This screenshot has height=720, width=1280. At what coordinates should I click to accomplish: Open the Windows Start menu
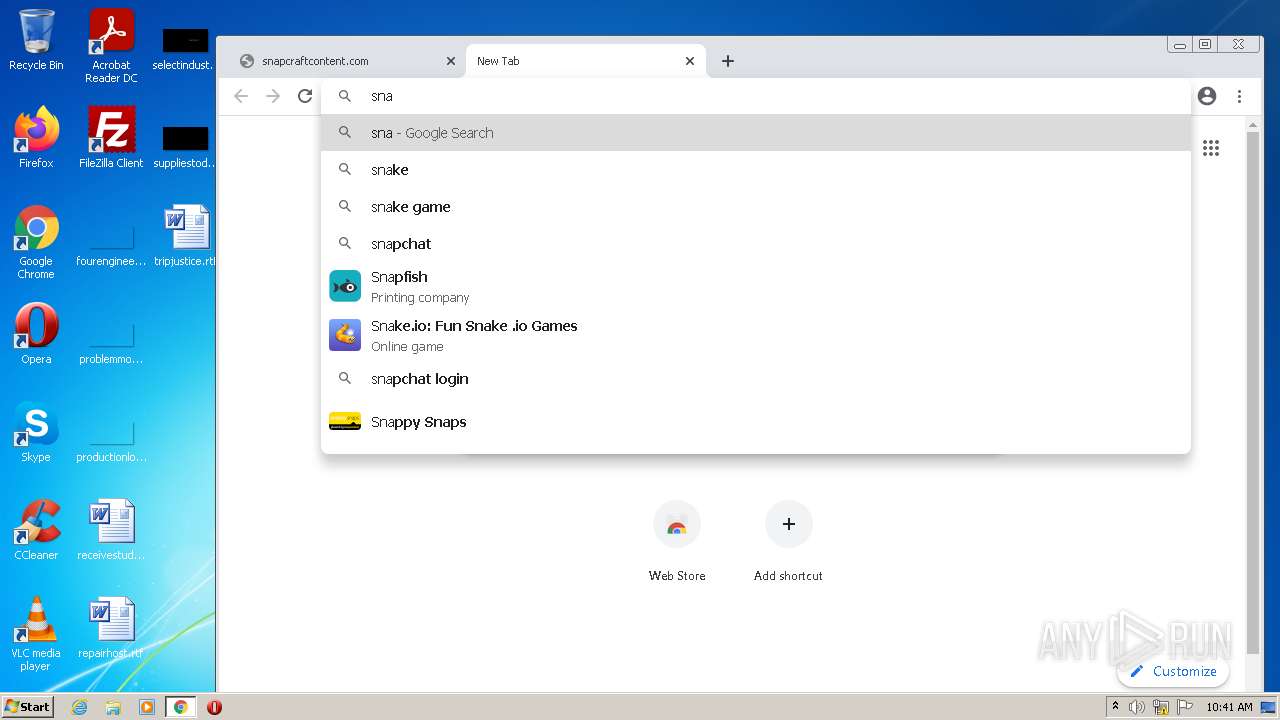(x=28, y=707)
